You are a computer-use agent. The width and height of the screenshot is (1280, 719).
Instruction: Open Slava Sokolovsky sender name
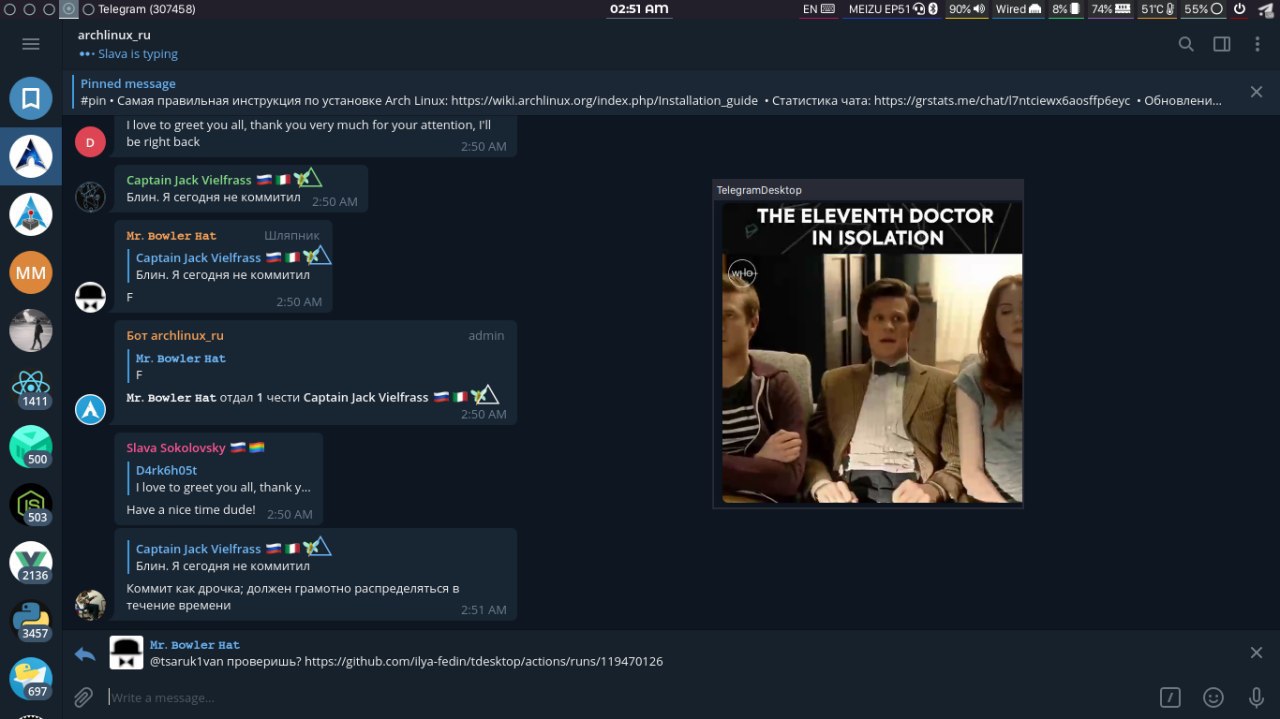coord(176,448)
